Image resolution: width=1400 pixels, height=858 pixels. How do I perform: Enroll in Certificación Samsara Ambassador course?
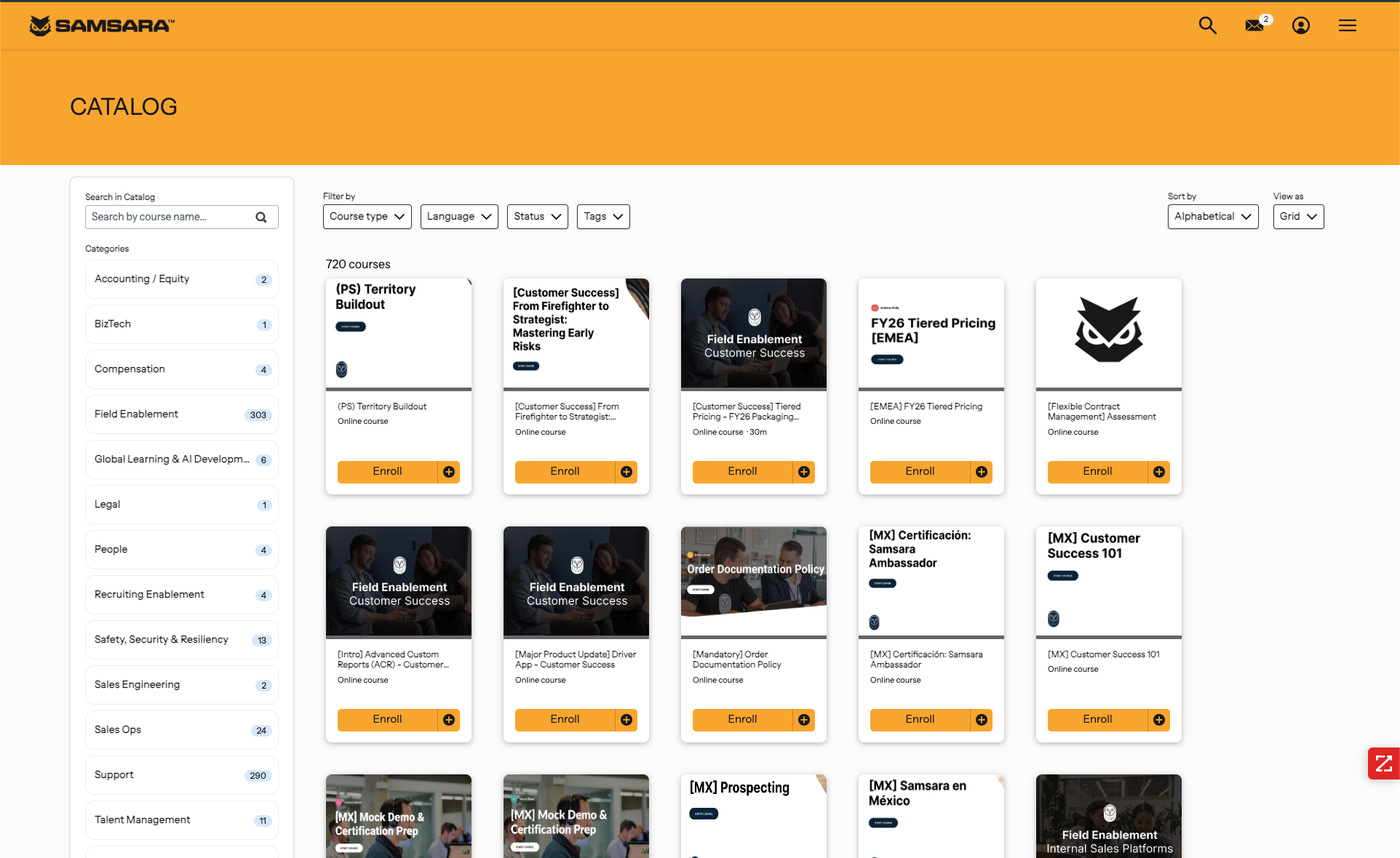pyautogui.click(x=920, y=720)
